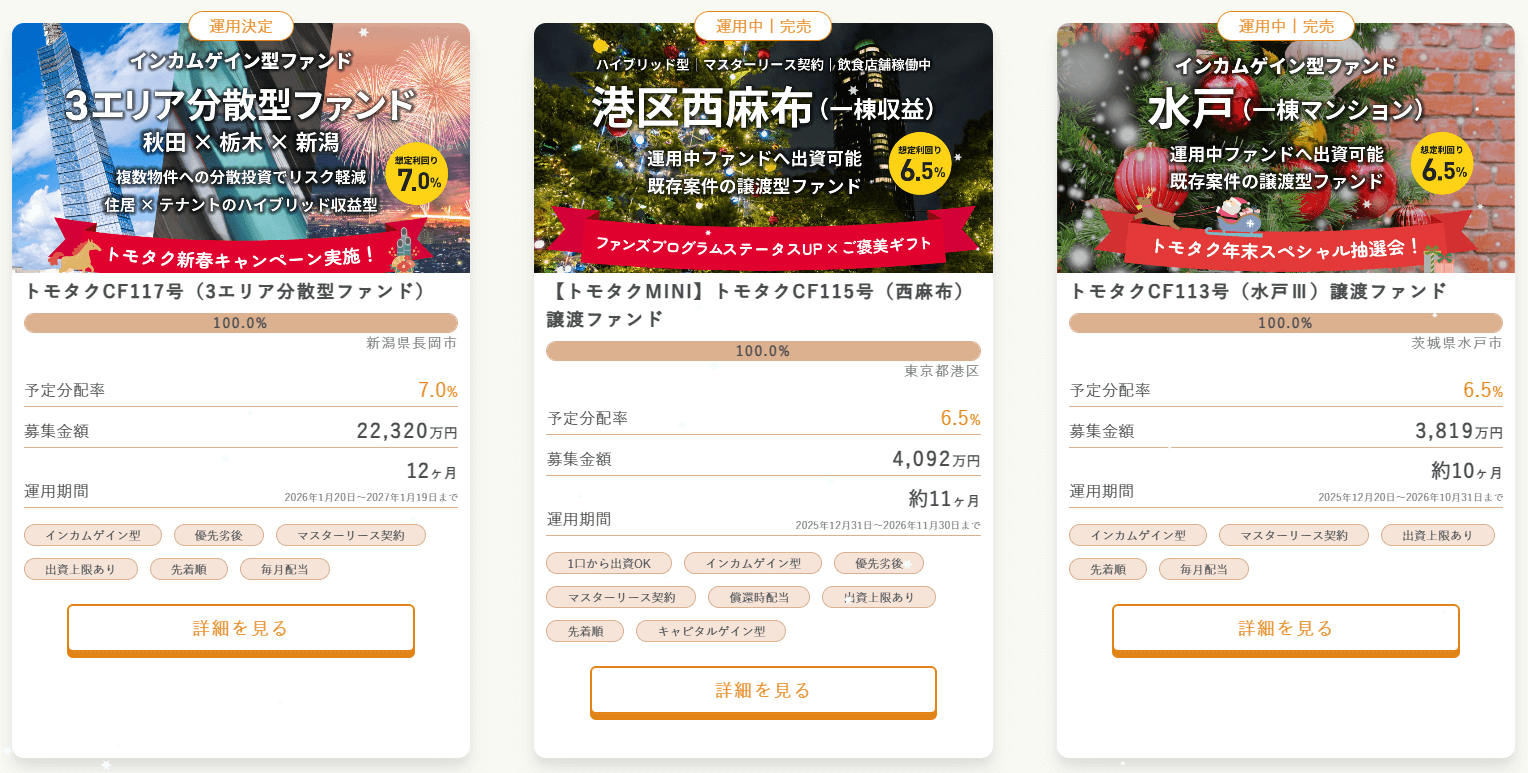
Task: Select the 1口から出資OK tag on CF115 card
Action: click(x=609, y=563)
